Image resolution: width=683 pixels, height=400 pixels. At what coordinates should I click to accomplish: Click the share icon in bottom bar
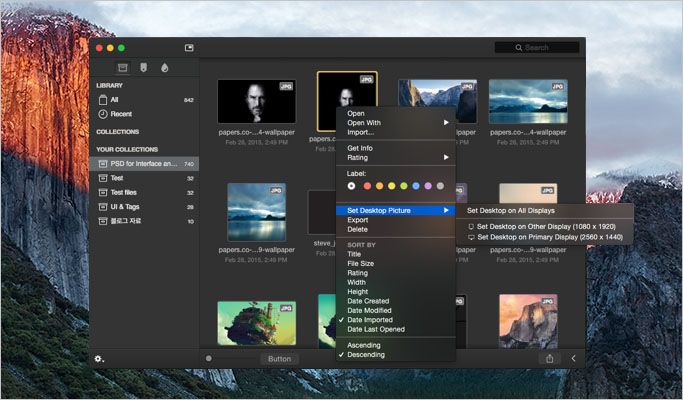point(550,359)
